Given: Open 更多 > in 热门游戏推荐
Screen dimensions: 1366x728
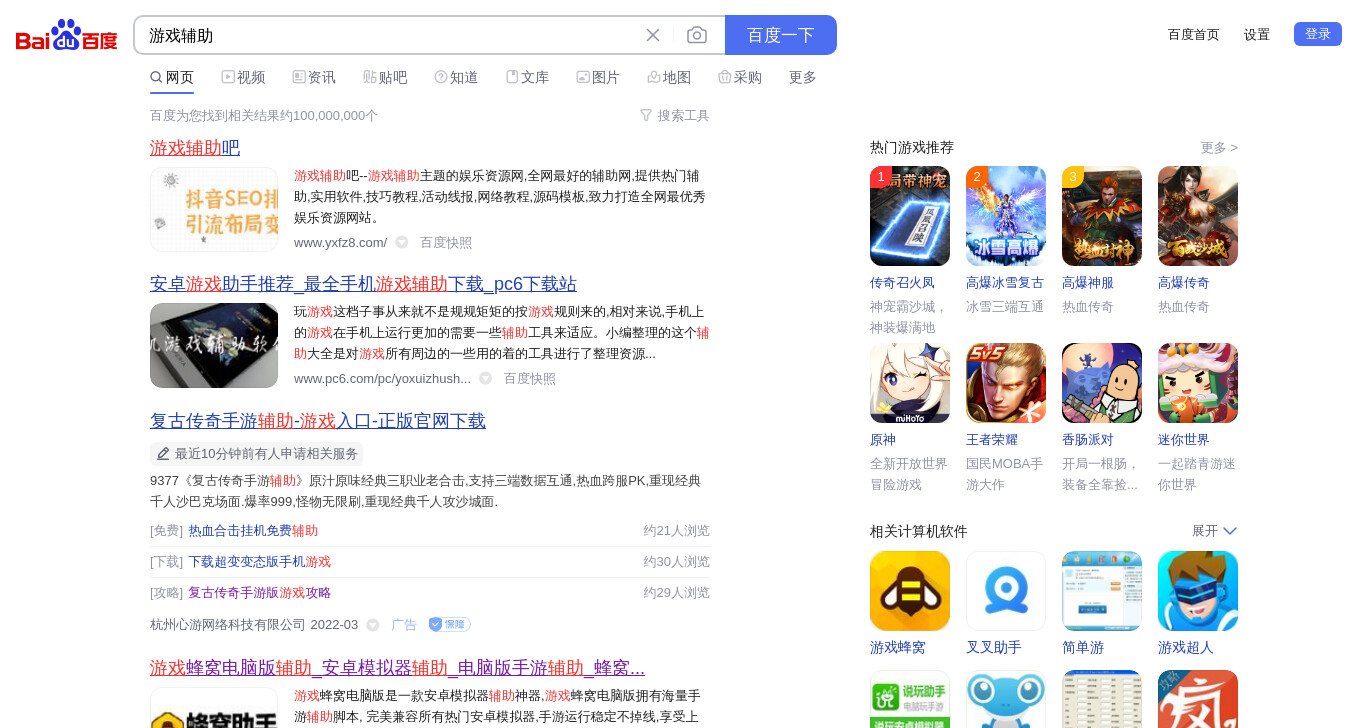Looking at the screenshot, I should (x=1219, y=148).
